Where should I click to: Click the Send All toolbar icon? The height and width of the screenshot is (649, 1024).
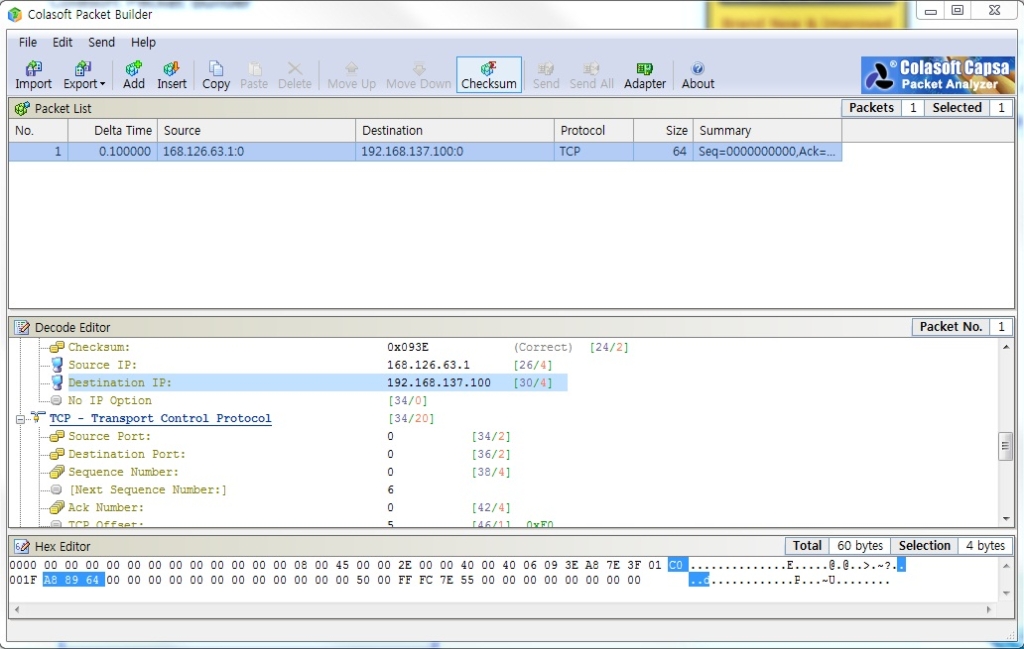pyautogui.click(x=592, y=75)
